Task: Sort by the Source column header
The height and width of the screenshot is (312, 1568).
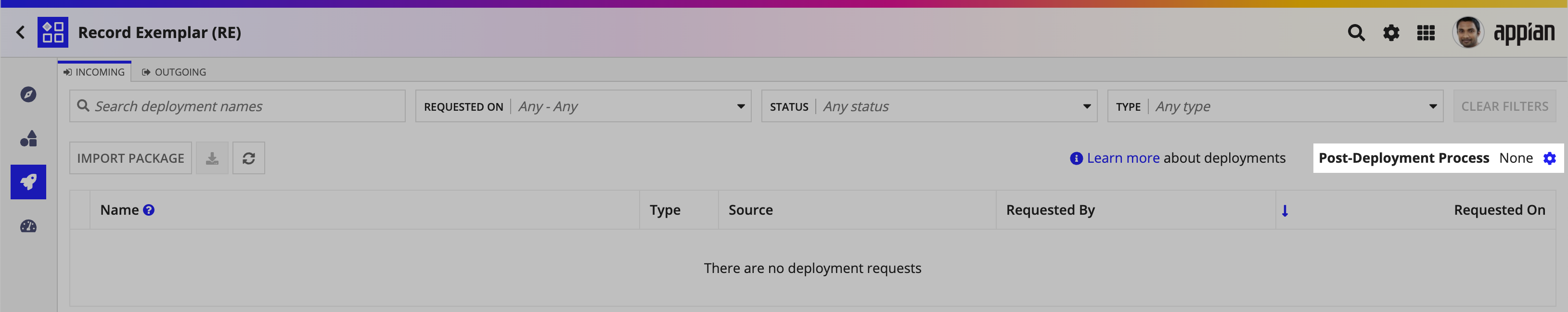Action: pos(750,209)
